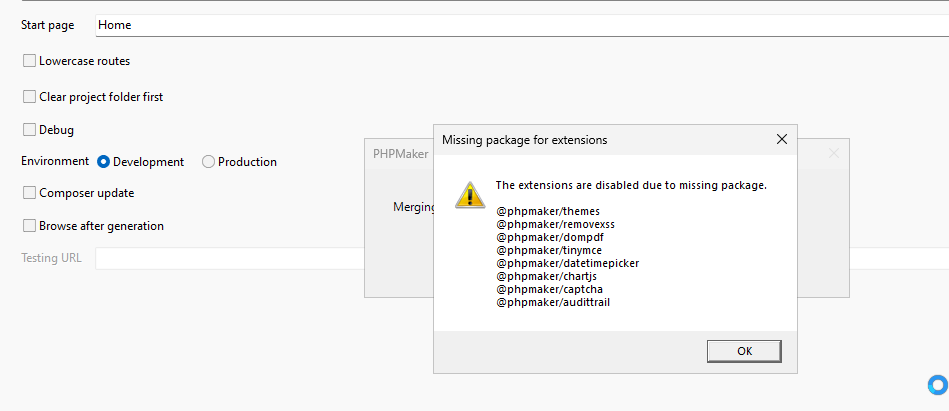Enable the Lowercase routes checkbox
Image resolution: width=949 pixels, height=411 pixels.
tap(30, 61)
